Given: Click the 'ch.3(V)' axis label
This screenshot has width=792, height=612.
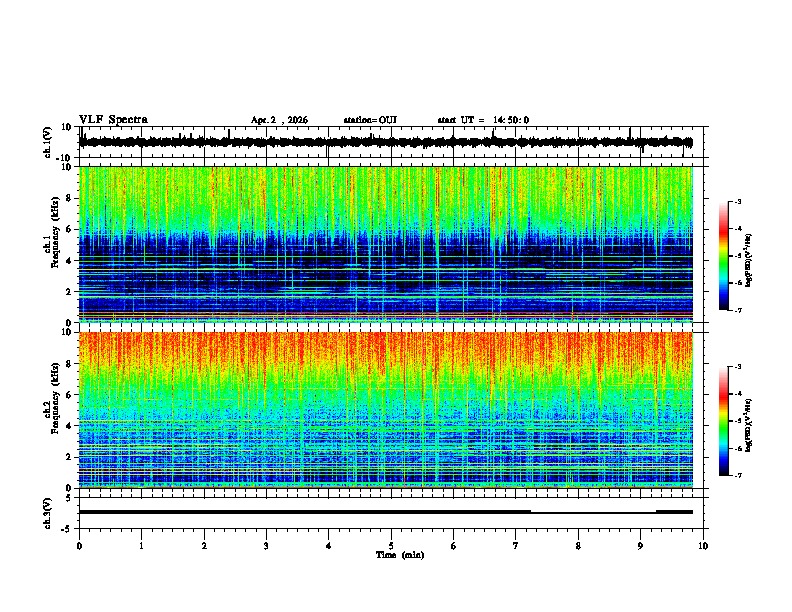Looking at the screenshot, I should pyautogui.click(x=47, y=513).
